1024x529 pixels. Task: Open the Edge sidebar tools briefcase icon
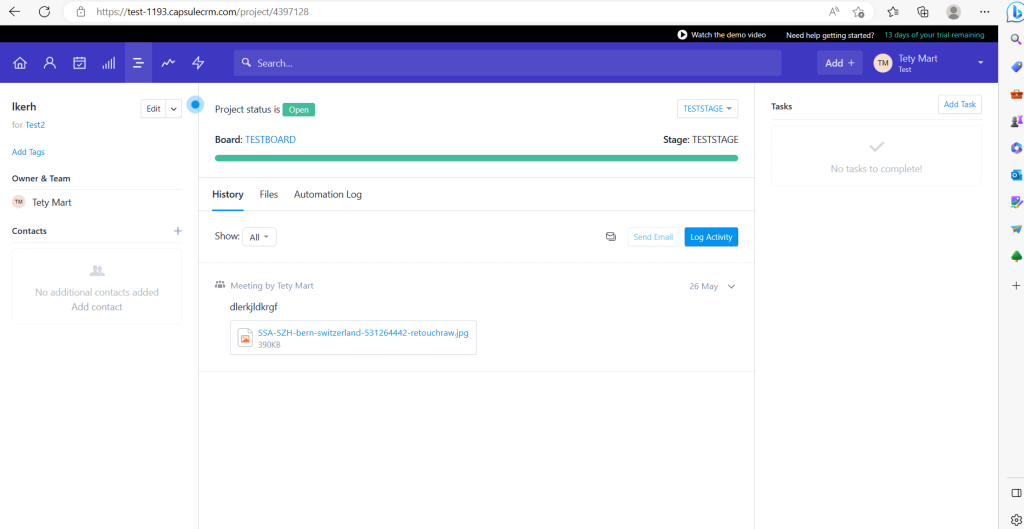(1016, 94)
